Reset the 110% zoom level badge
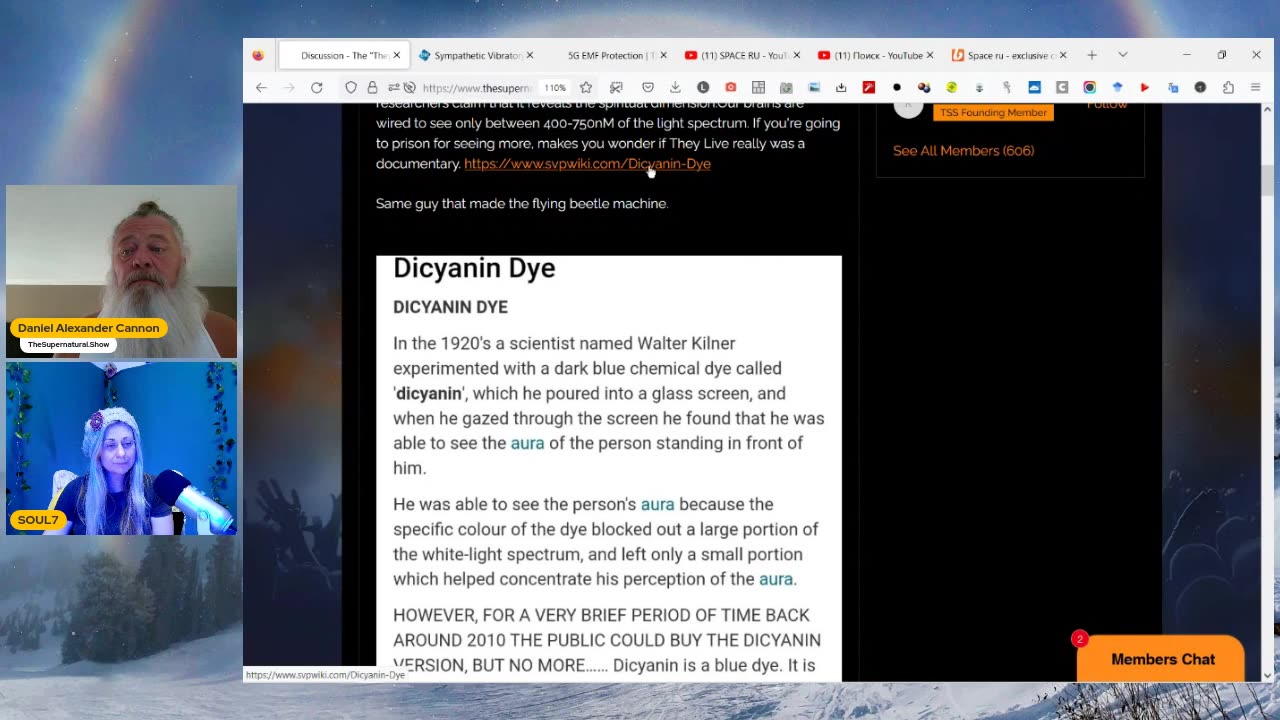 point(555,88)
